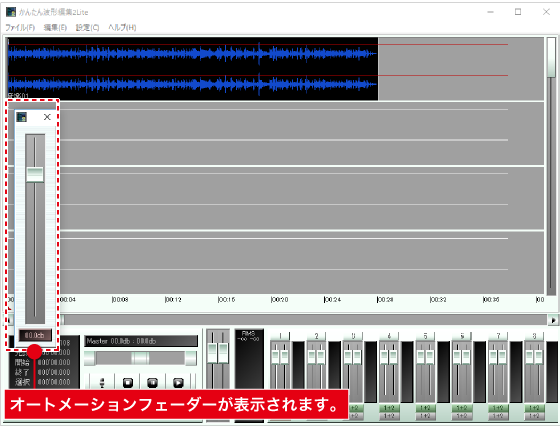Click the 00:12 mark on the time ruler
560x428 pixels.
point(173,299)
